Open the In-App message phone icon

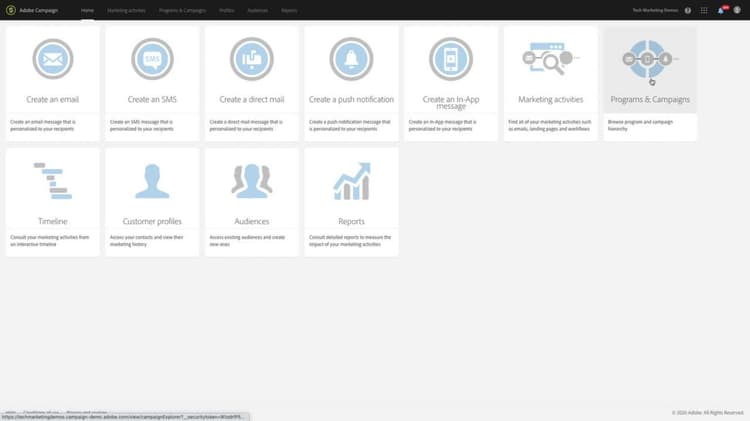(451, 59)
